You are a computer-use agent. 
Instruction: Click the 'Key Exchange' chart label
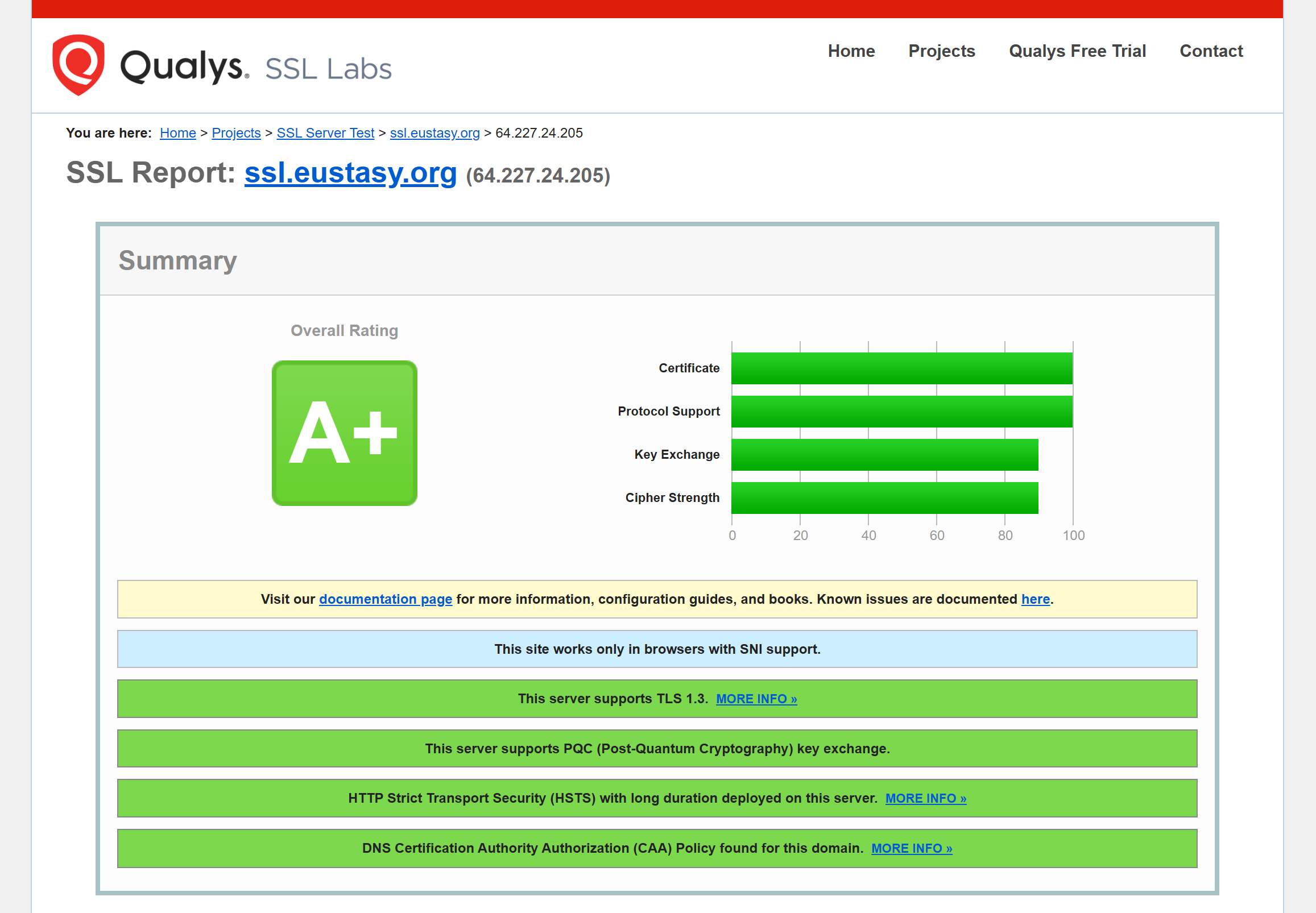point(676,454)
